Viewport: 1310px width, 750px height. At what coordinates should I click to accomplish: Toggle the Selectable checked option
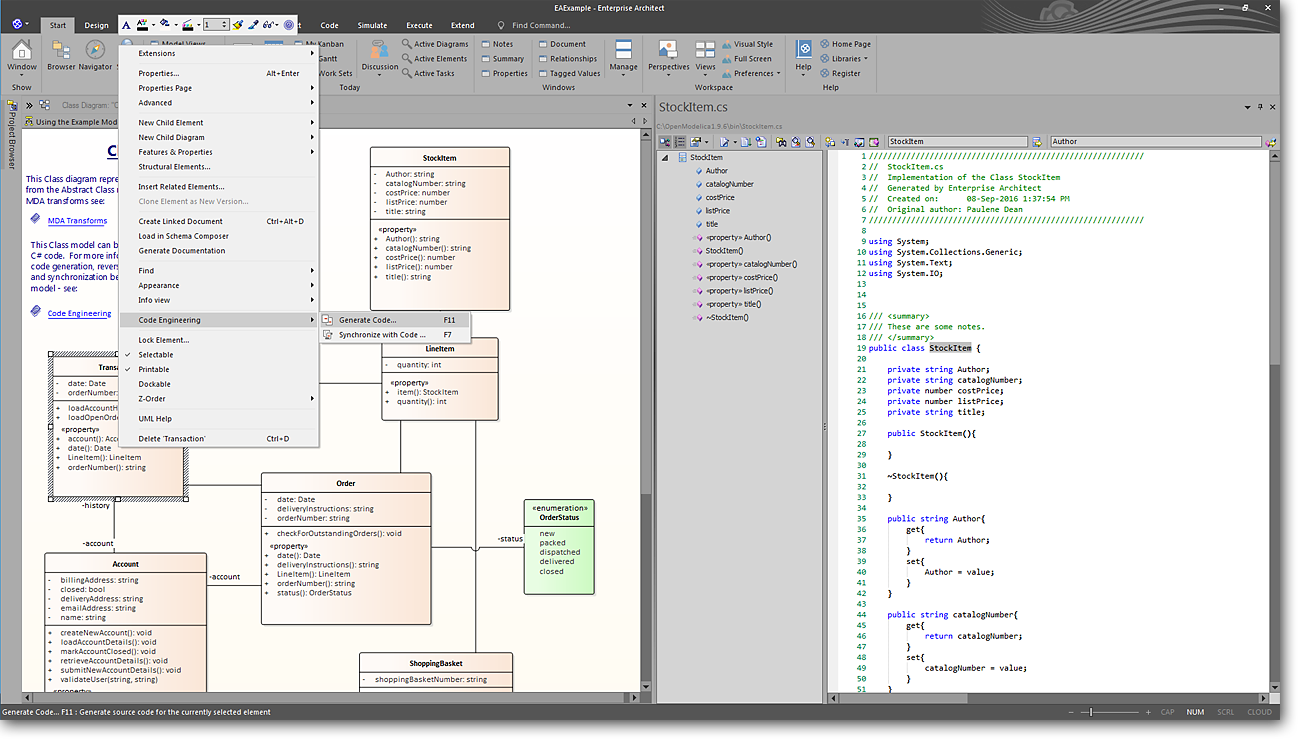coord(155,355)
